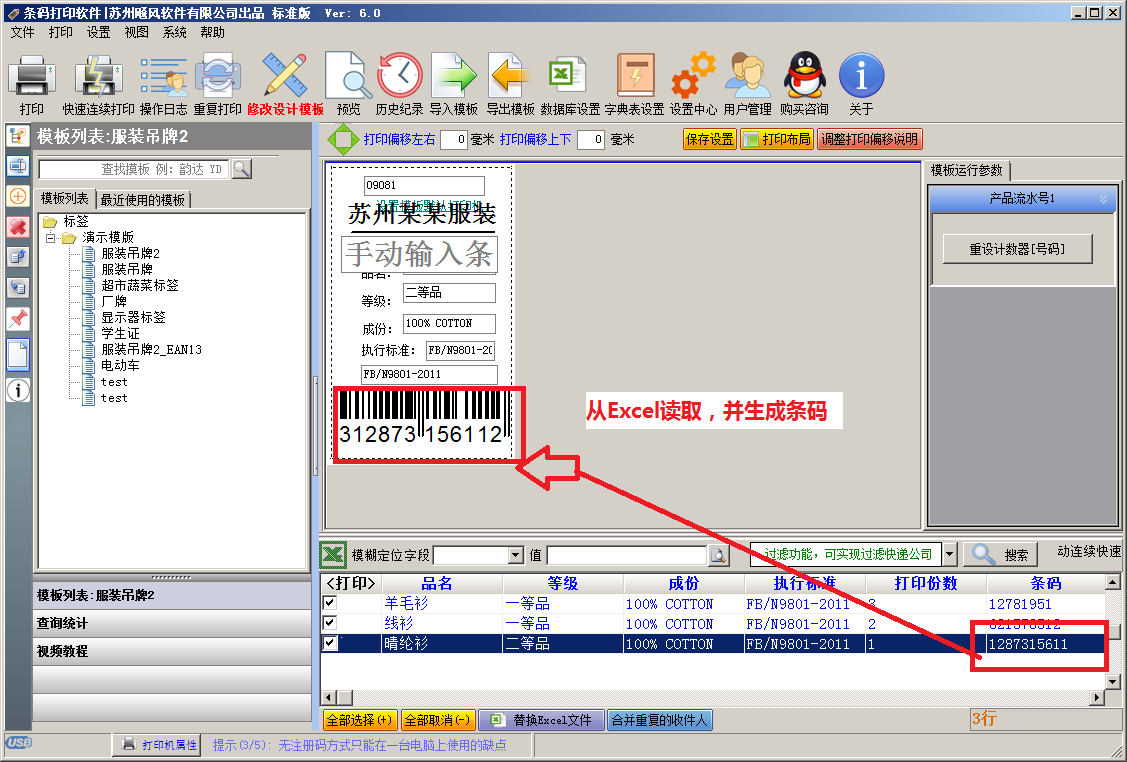This screenshot has width=1127, height=762.
Task: Open 用户管理 users icon
Action: pyautogui.click(x=748, y=75)
